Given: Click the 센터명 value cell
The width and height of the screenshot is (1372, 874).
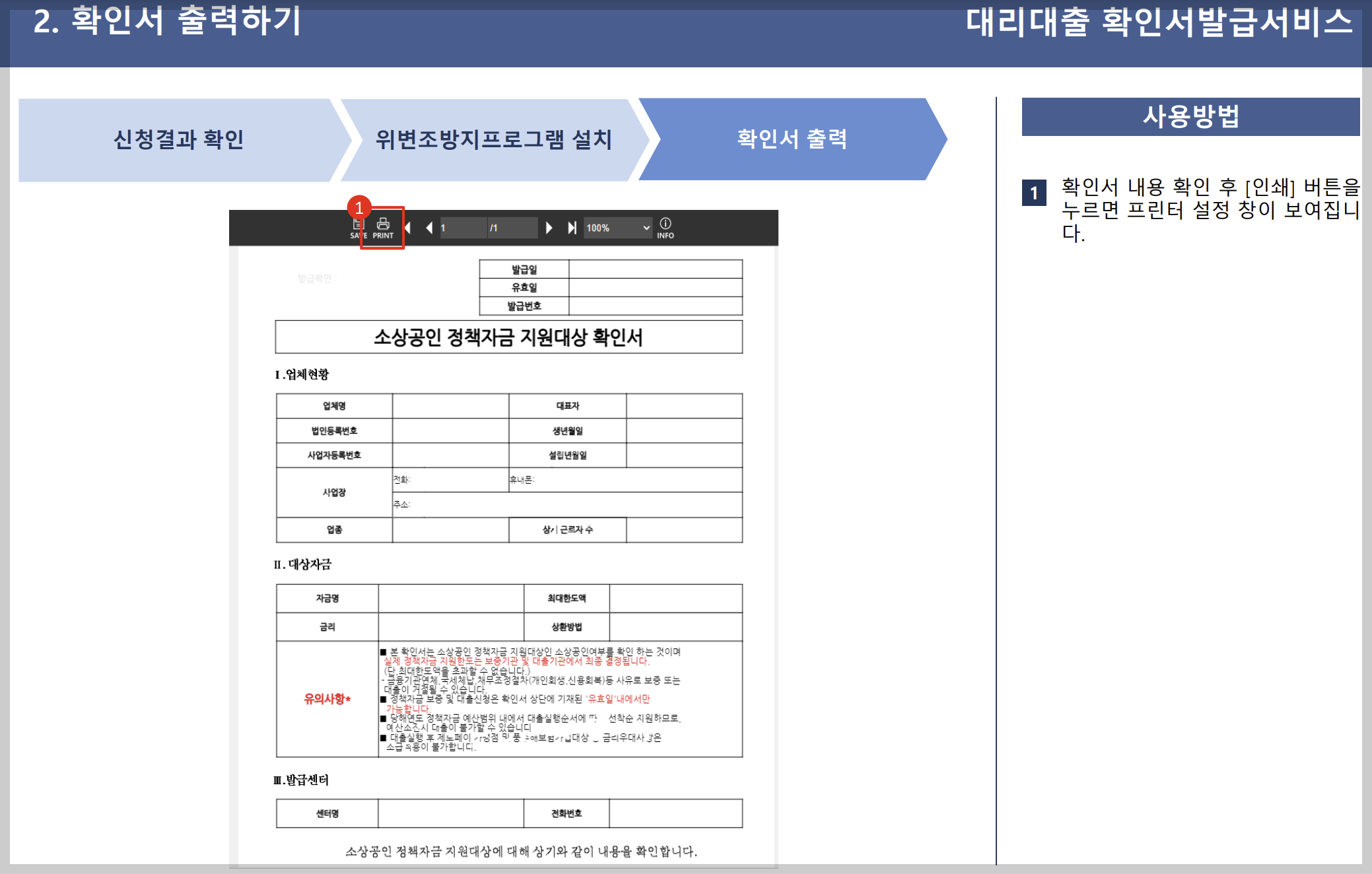Looking at the screenshot, I should point(450,813).
